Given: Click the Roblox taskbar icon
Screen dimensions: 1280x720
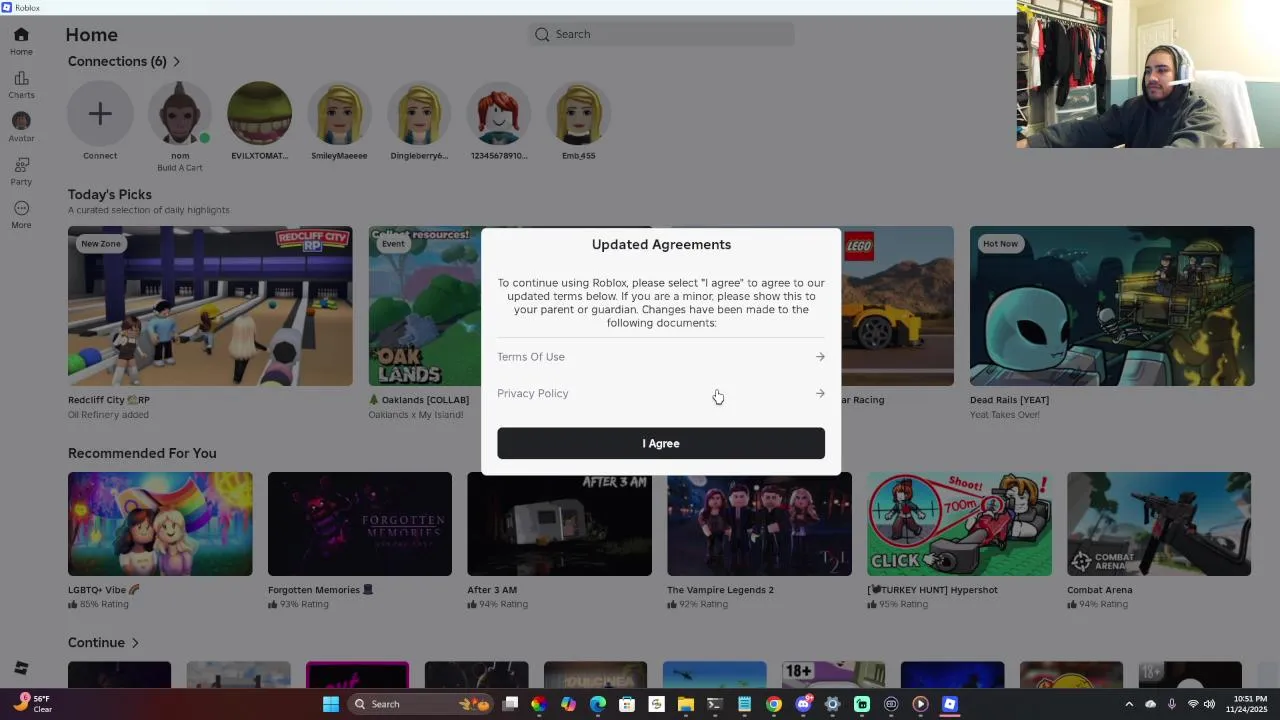Looking at the screenshot, I should [950, 704].
